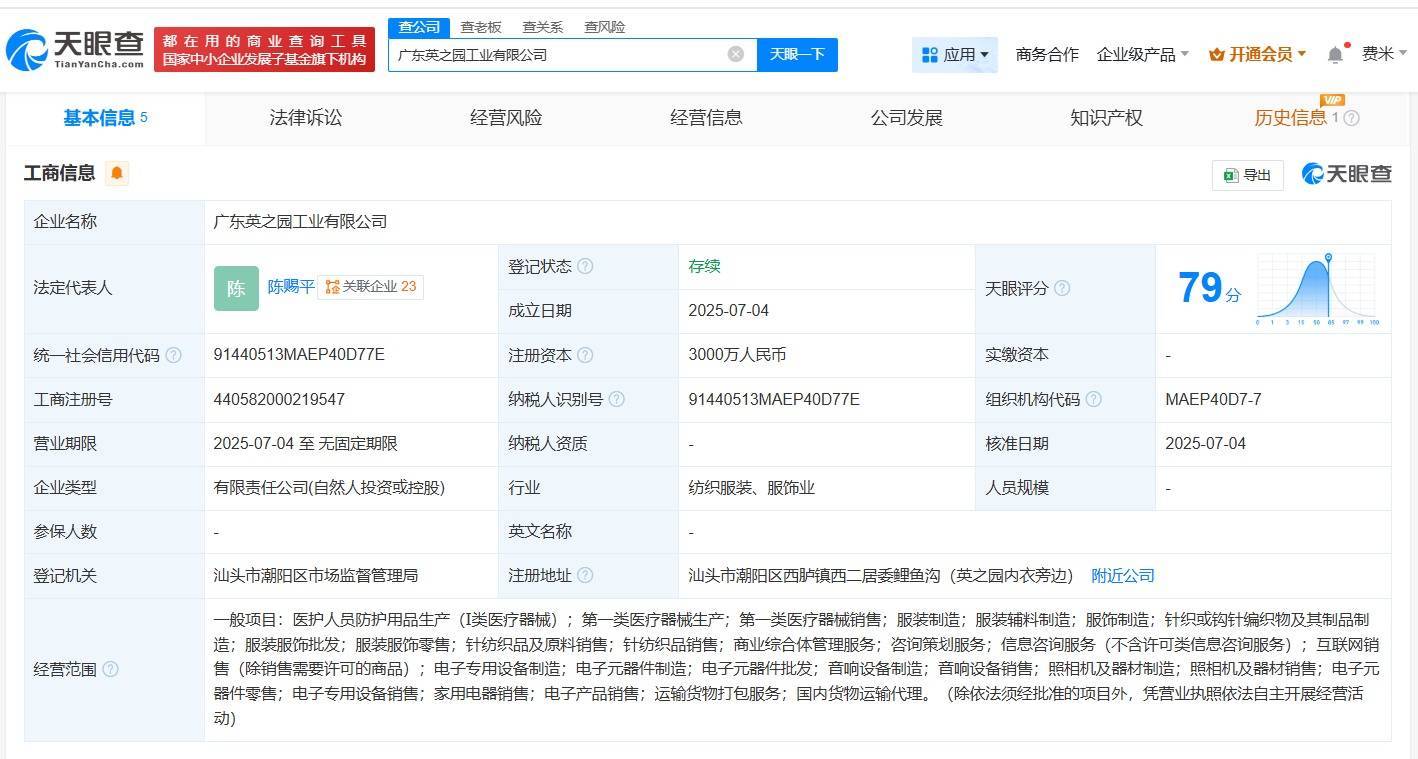Screen dimensions: 1418x759
Task: Open the 开通会员 dropdown
Action: pos(1258,54)
